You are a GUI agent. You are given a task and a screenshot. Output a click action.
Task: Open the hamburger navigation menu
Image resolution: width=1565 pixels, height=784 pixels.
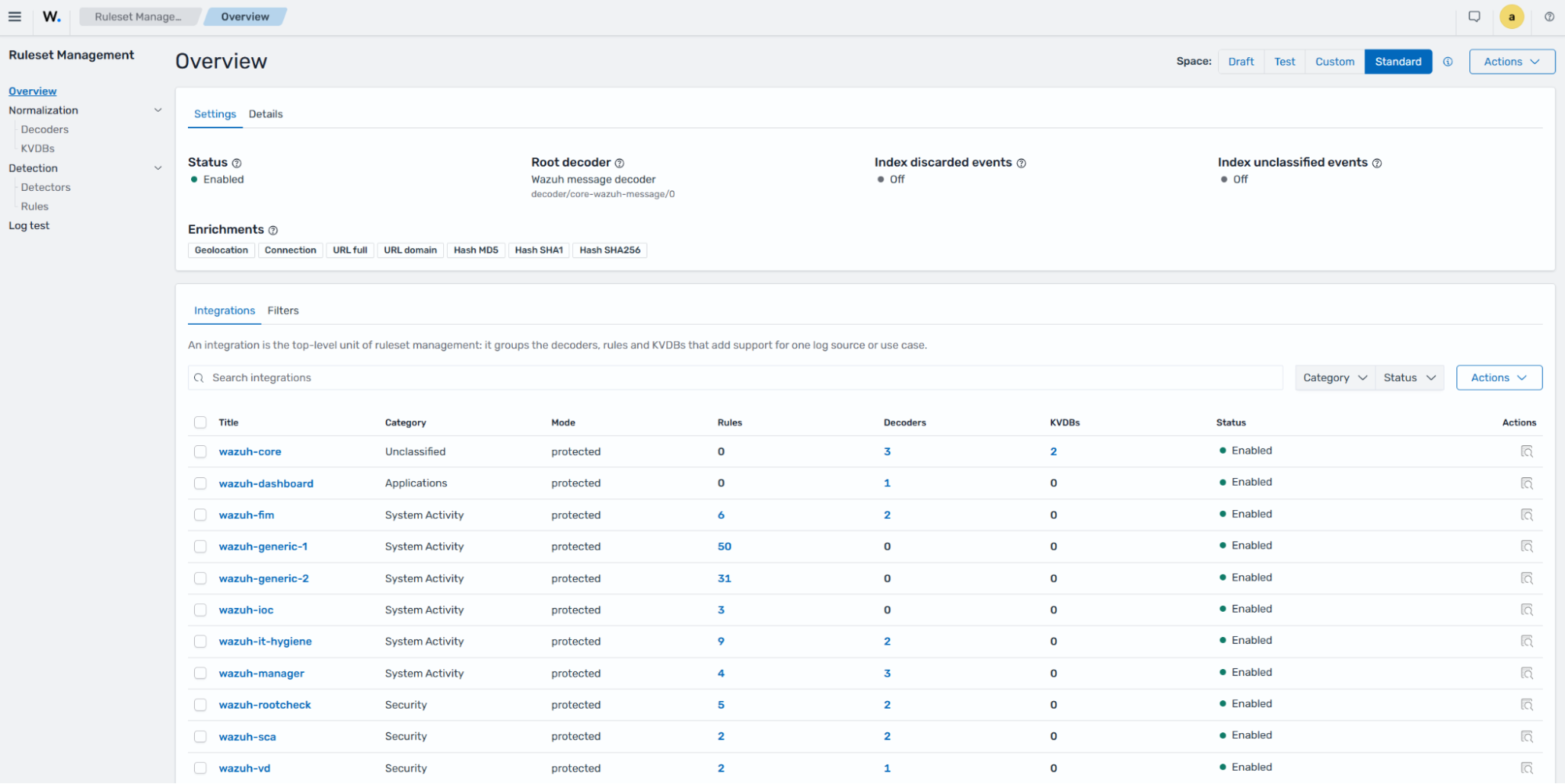point(15,16)
